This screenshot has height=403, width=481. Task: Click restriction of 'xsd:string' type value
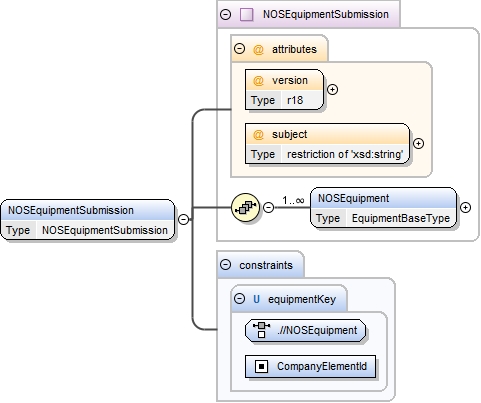click(x=345, y=154)
